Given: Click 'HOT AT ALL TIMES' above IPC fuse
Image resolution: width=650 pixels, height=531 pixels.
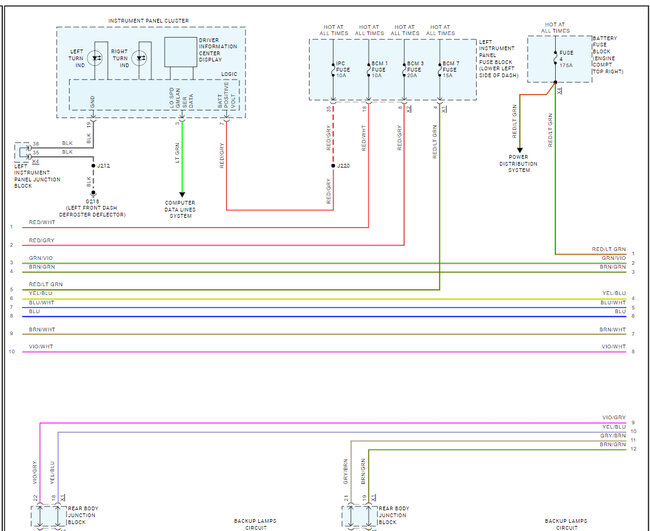Looking at the screenshot, I should click(x=334, y=30).
